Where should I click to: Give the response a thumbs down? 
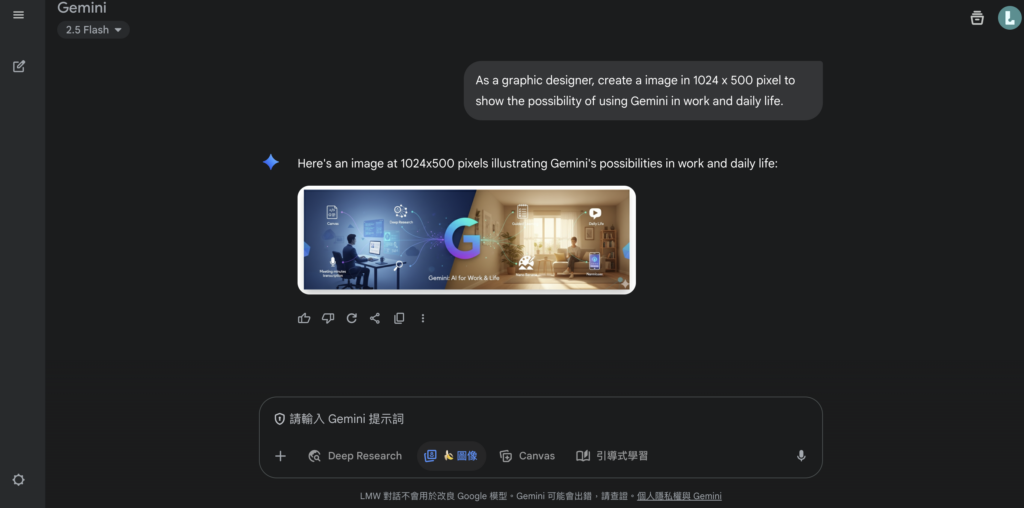(x=328, y=318)
